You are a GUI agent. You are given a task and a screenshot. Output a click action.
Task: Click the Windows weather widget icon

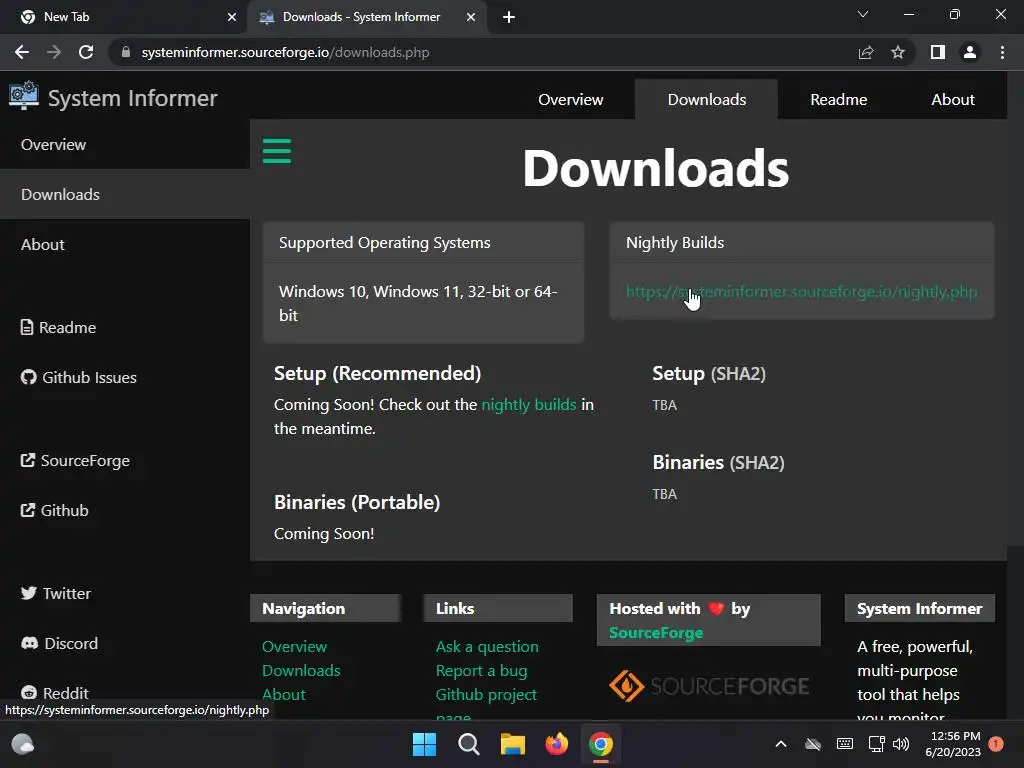click(23, 744)
